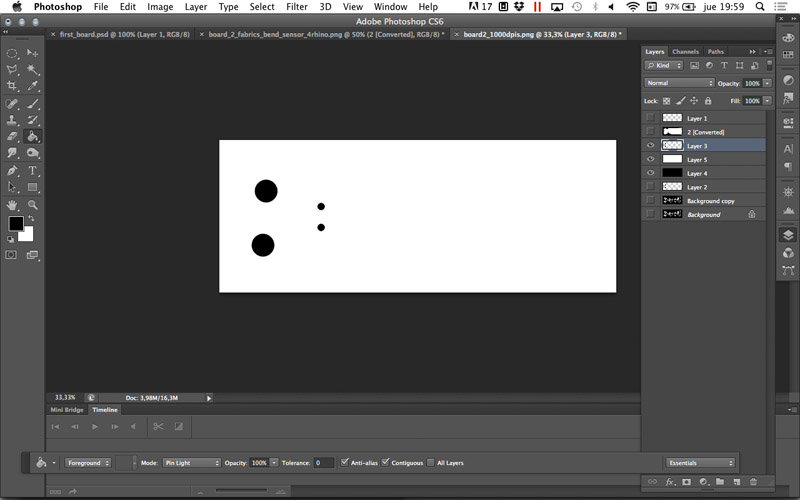Select the Elliptical Marquee tool
The image size is (800, 500).
12,53
